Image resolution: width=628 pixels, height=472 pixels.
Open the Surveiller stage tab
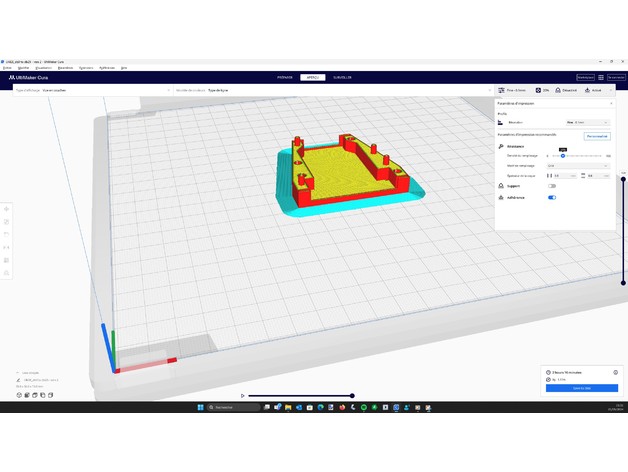(x=342, y=77)
